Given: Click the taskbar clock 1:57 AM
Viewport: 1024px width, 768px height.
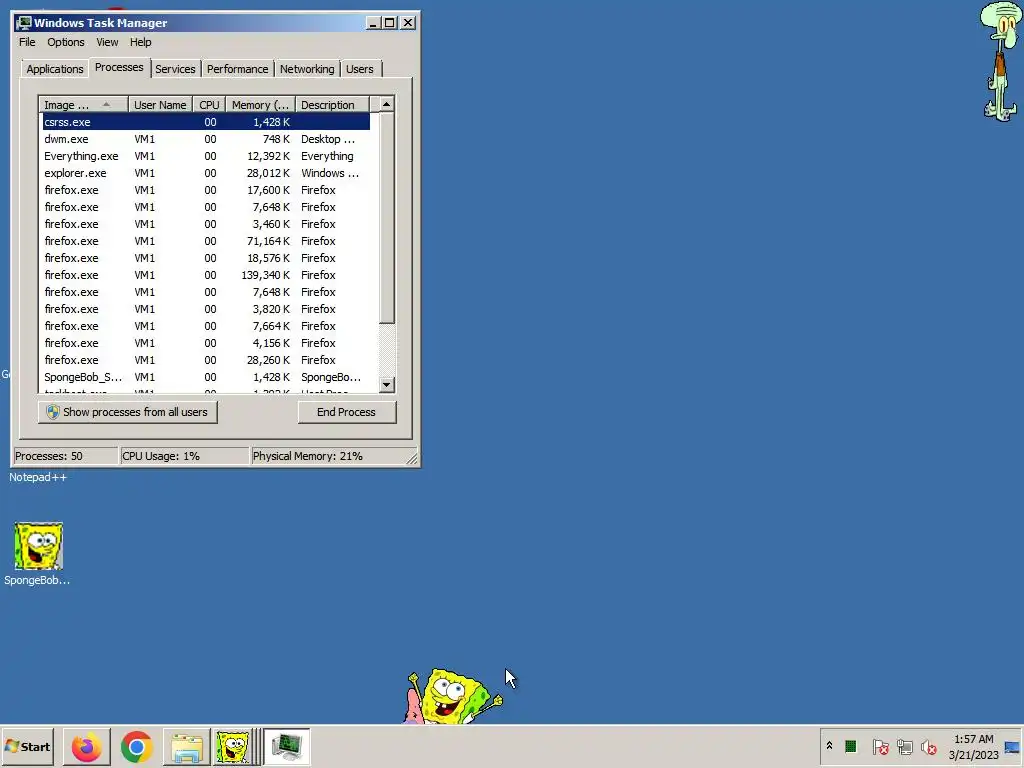Looking at the screenshot, I should [973, 739].
